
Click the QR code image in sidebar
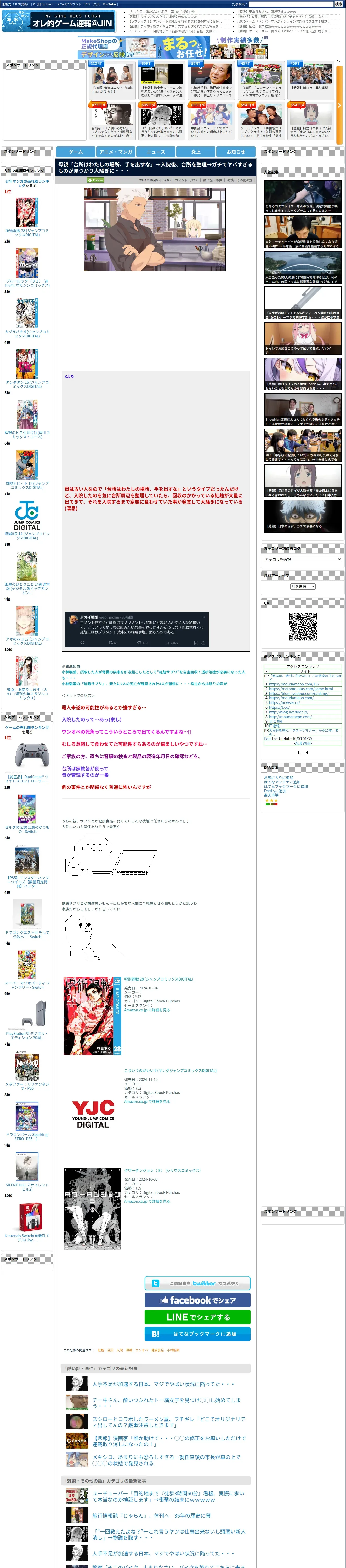tap(303, 626)
